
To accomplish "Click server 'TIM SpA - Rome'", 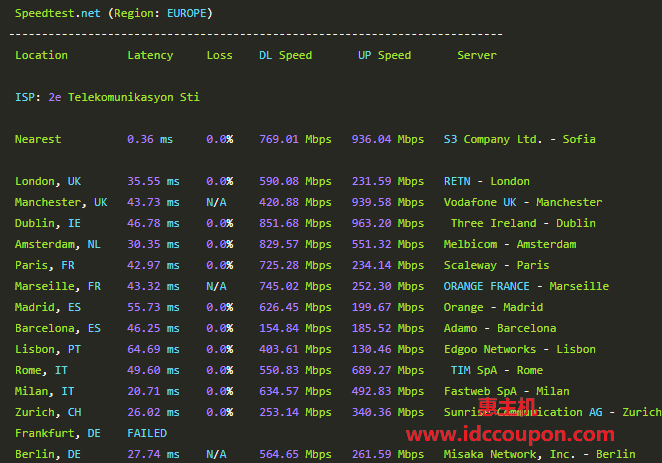I will click(496, 370).
